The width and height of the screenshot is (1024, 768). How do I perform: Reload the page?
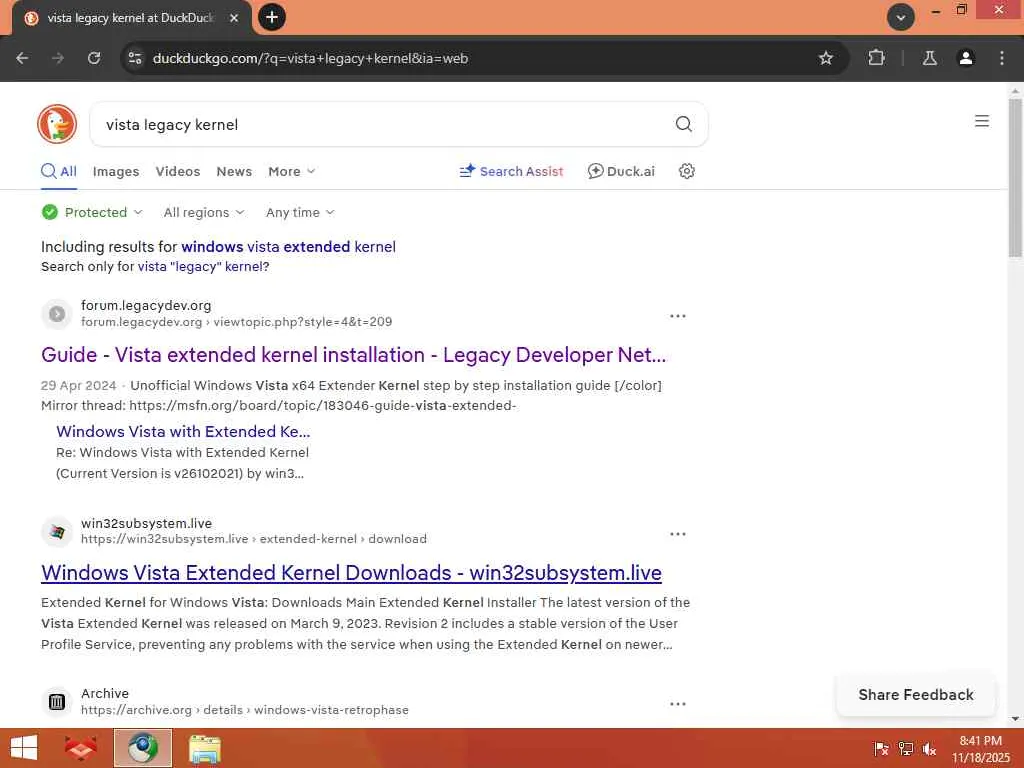pyautogui.click(x=94, y=58)
